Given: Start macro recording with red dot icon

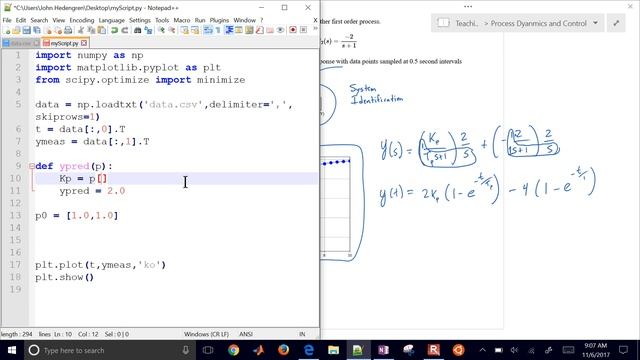Looking at the screenshot, I should (293, 30).
